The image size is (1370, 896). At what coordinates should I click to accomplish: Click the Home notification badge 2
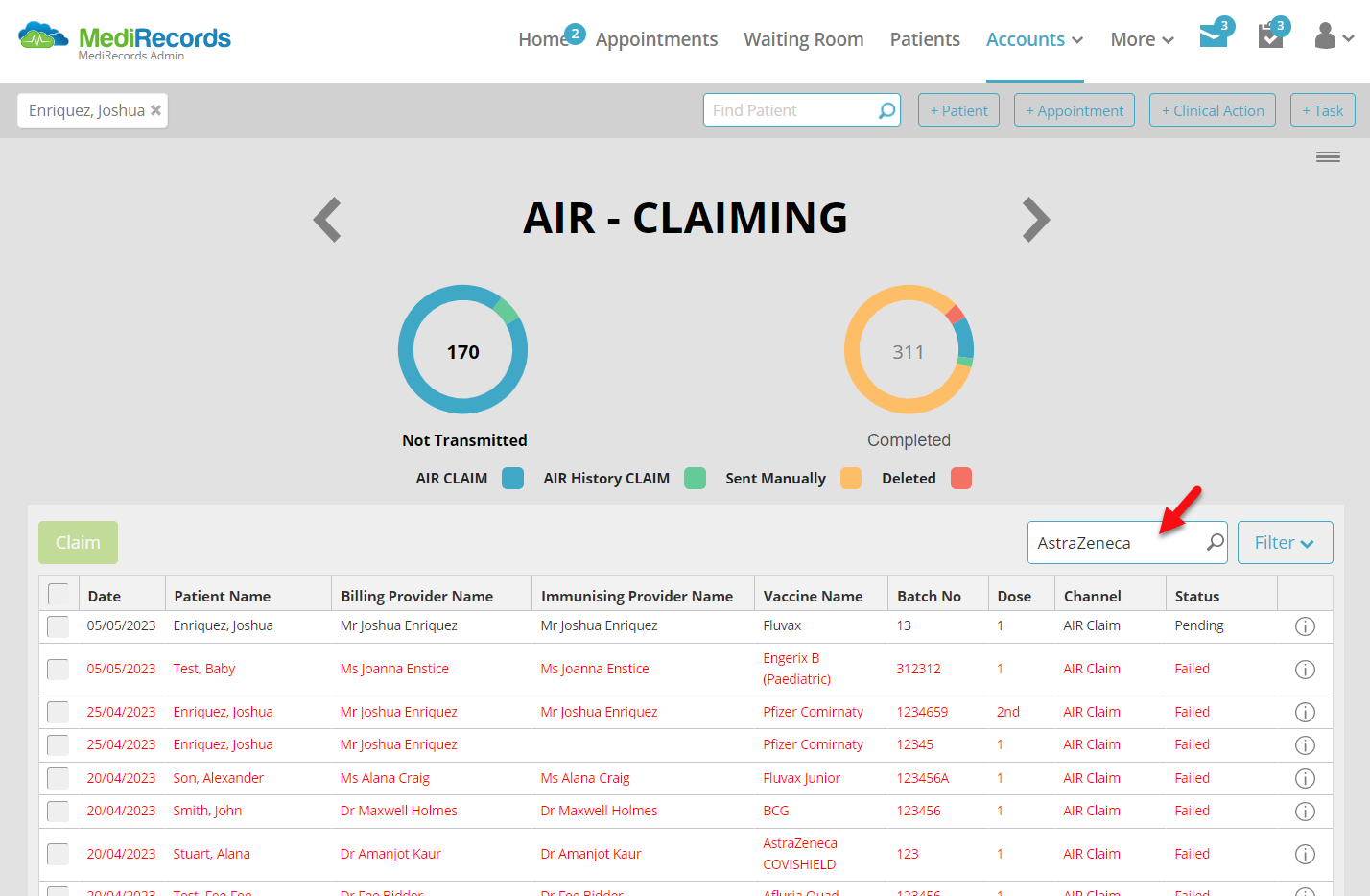tap(575, 34)
